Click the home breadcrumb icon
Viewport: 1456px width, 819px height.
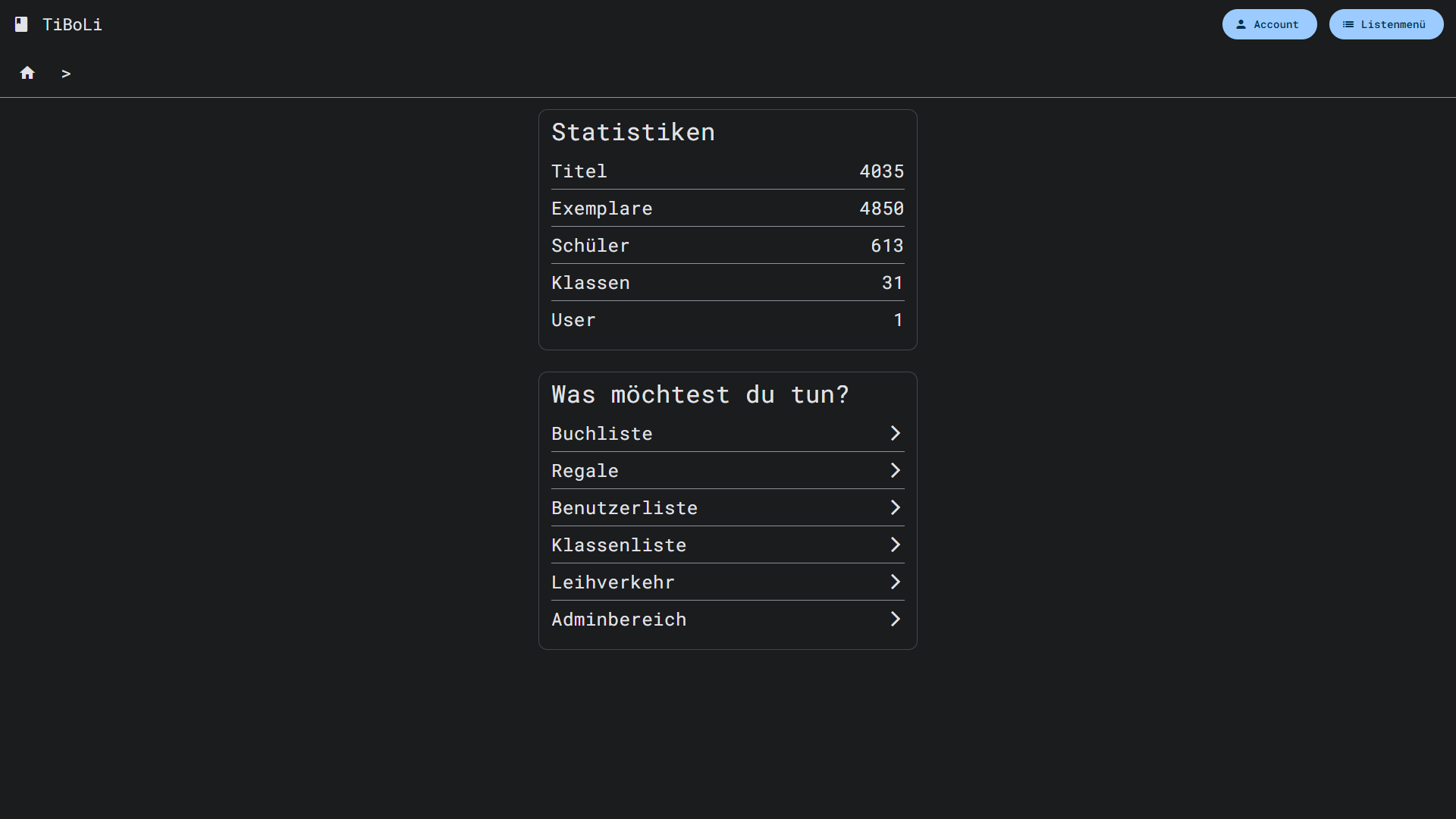(27, 73)
